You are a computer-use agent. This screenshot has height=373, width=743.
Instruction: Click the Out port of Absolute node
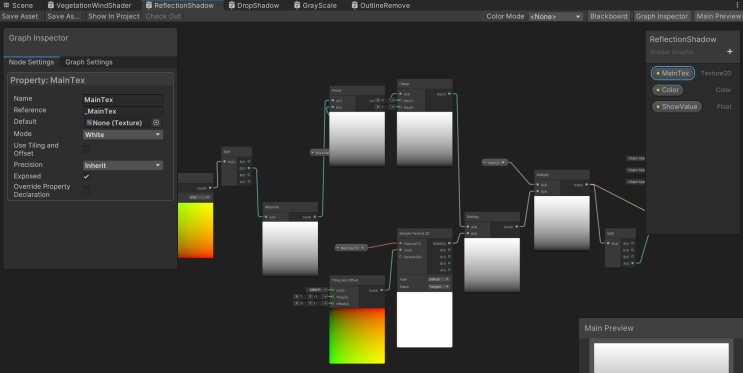[315, 217]
